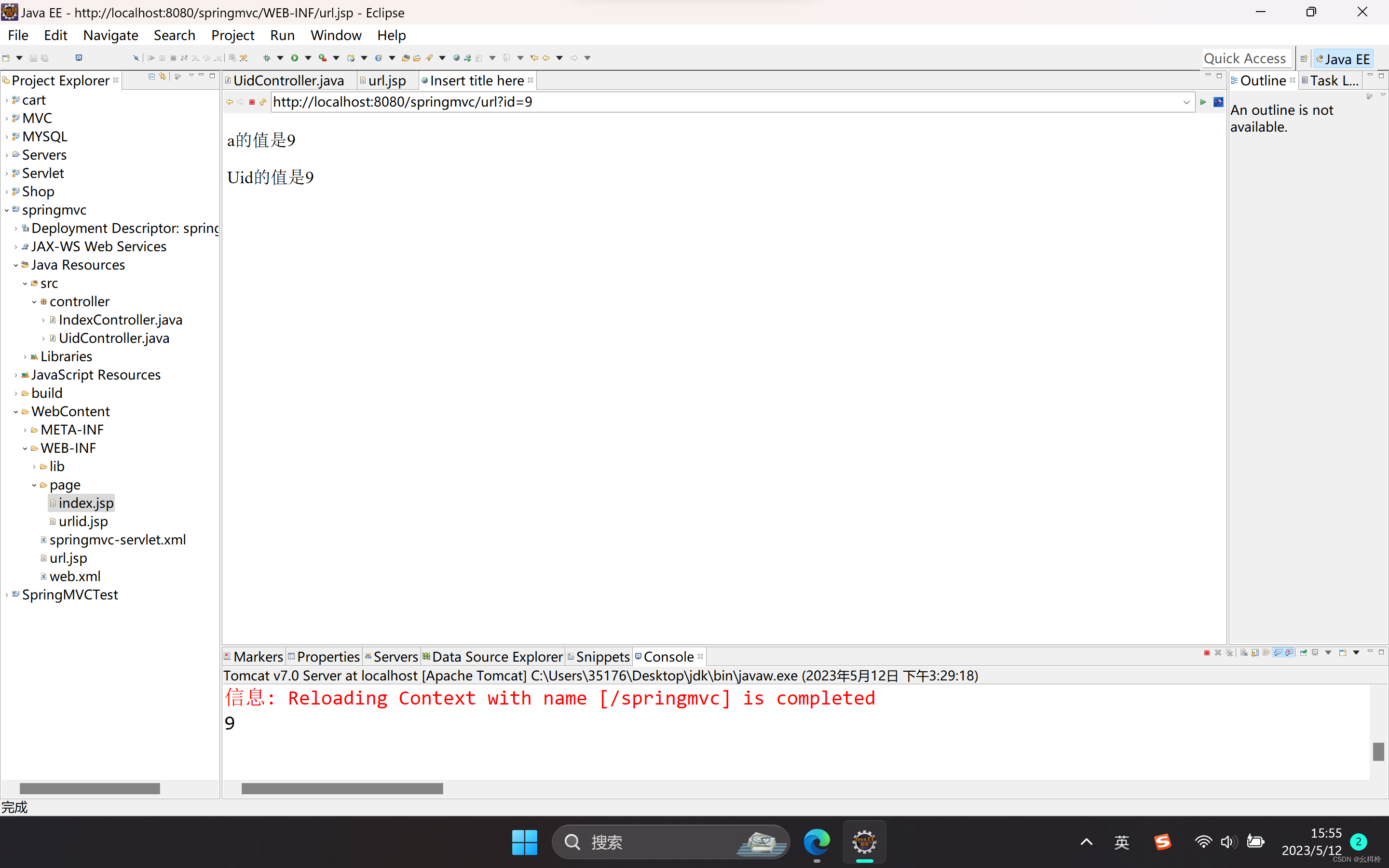Clear the console output
1389x868 pixels.
1243,653
